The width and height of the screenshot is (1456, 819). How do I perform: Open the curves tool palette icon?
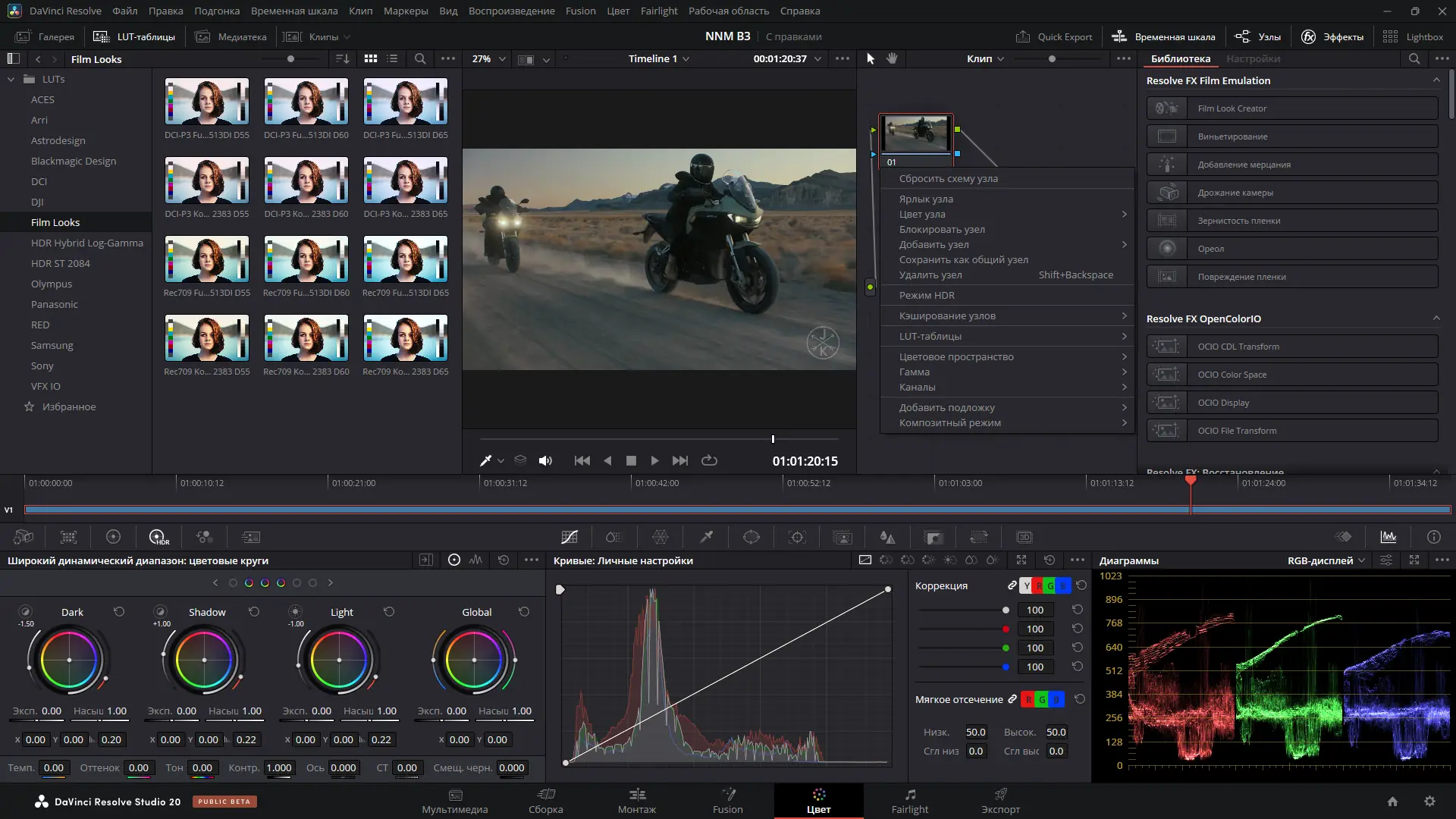point(570,537)
